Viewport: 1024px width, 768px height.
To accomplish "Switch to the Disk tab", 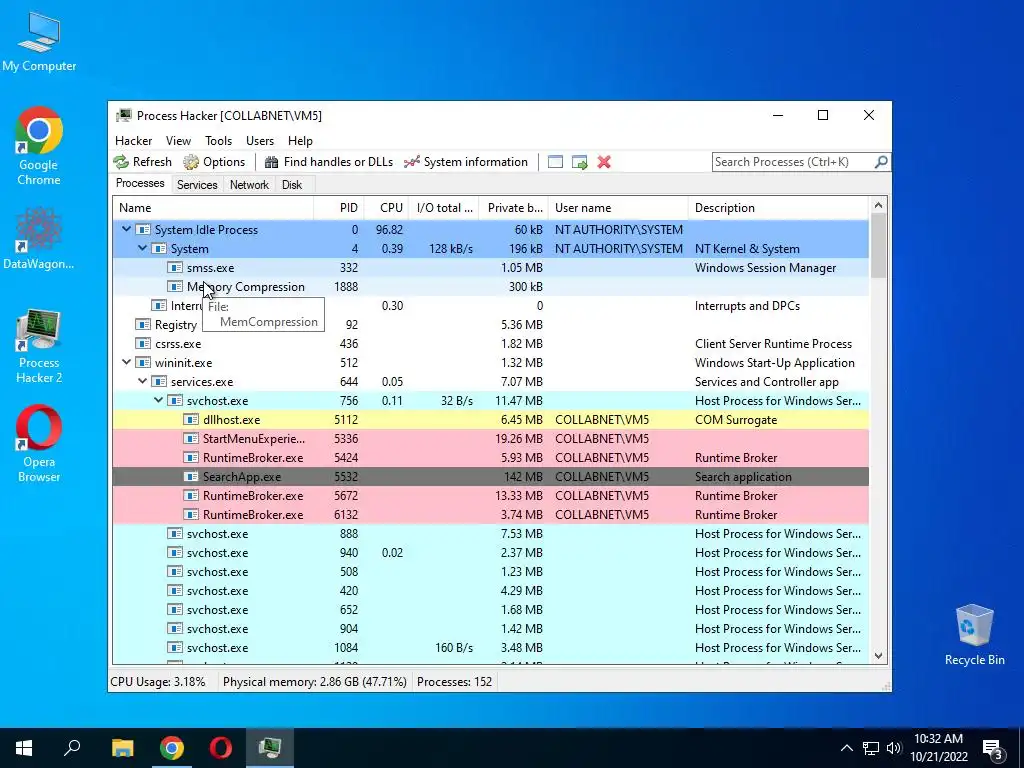I will click(292, 185).
